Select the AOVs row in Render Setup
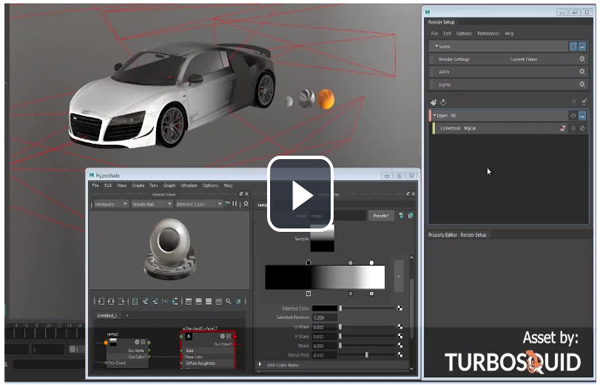Viewport: 600px width, 385px height. tap(508, 72)
